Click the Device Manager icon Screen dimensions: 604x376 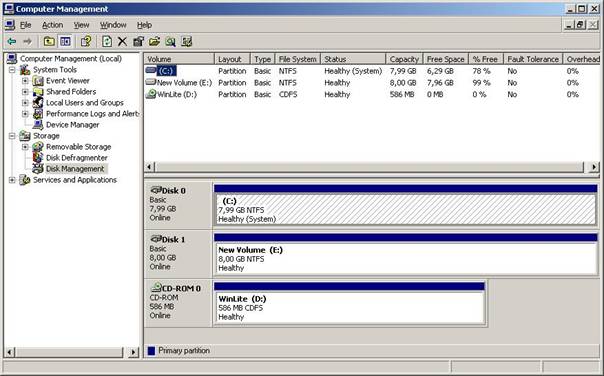tap(38, 125)
